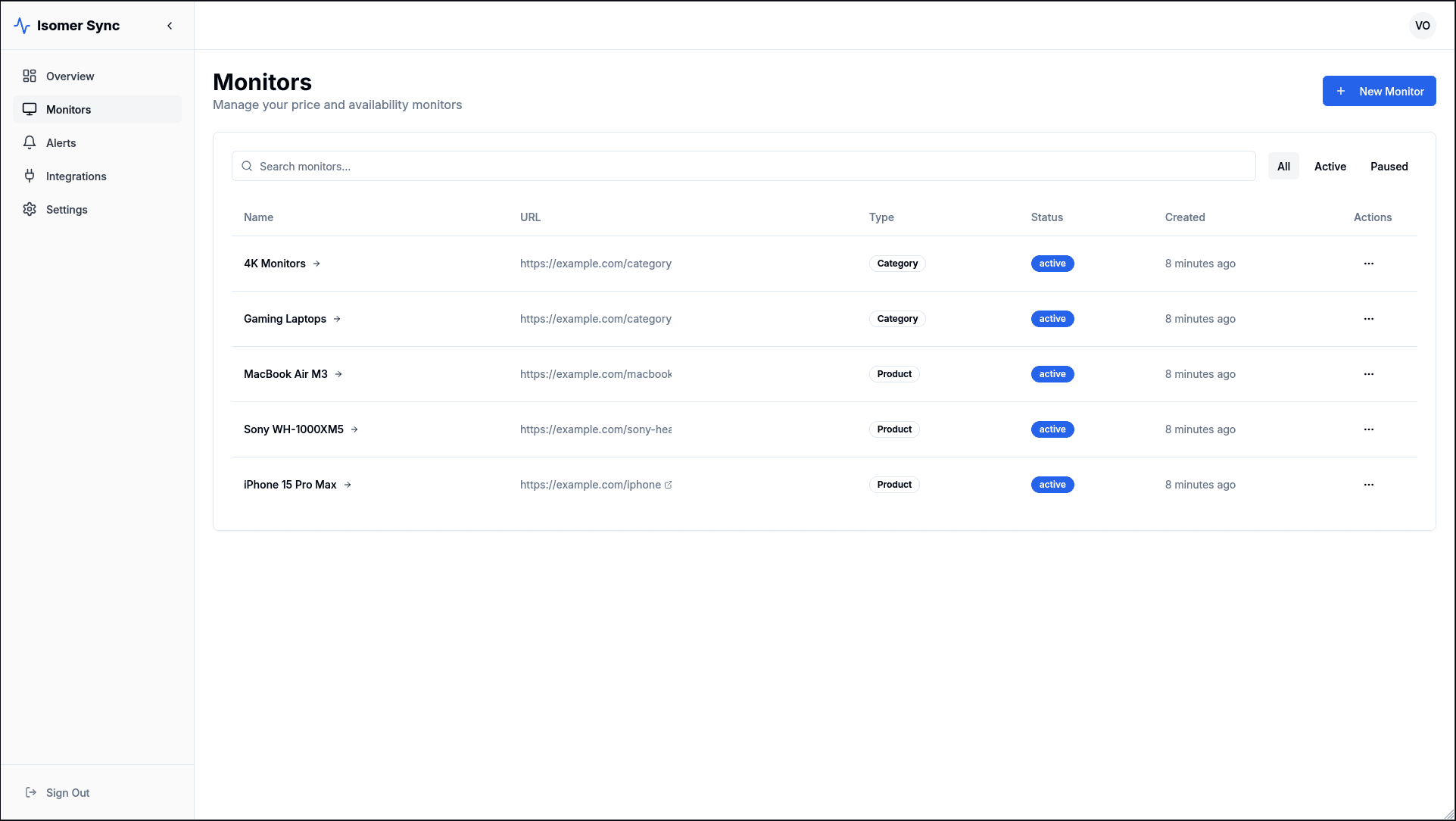Open the Alerts bell icon in sidebar
The width and height of the screenshot is (1456, 821).
point(30,142)
